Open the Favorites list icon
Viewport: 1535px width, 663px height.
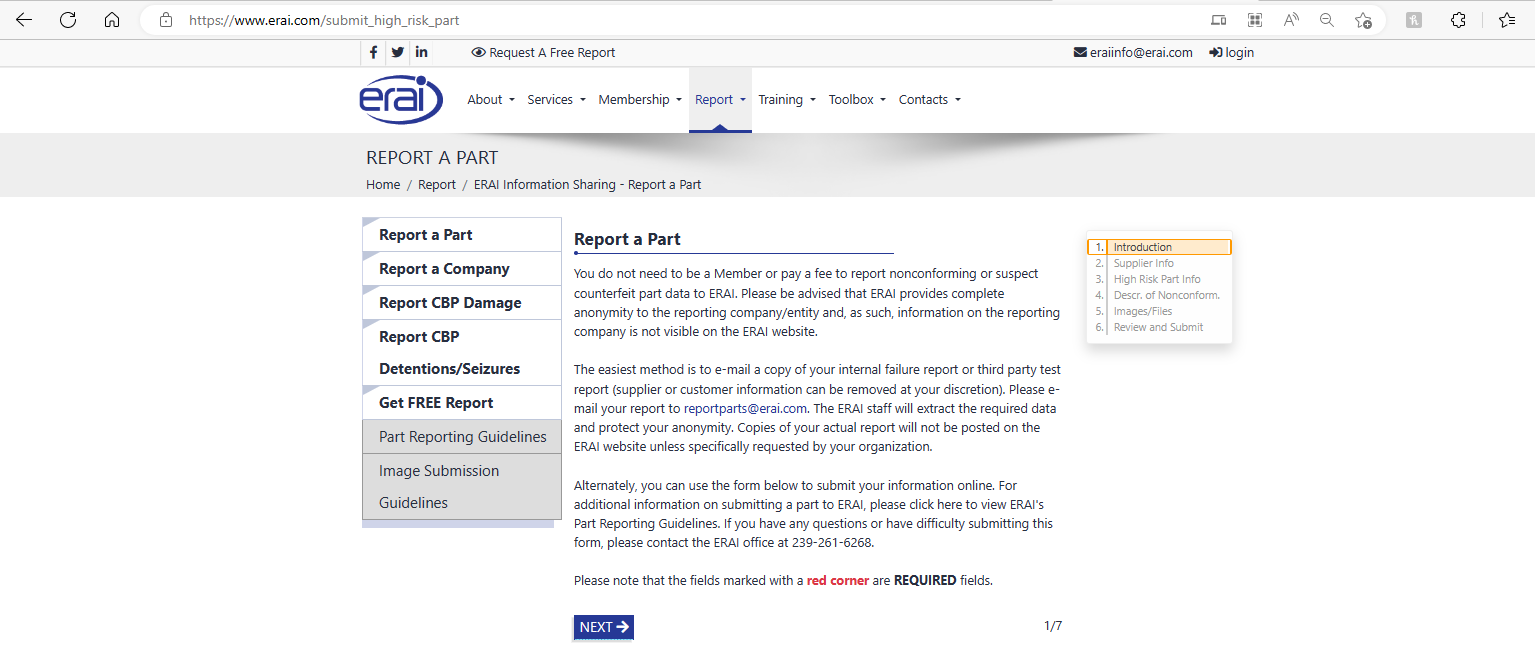coord(1507,20)
